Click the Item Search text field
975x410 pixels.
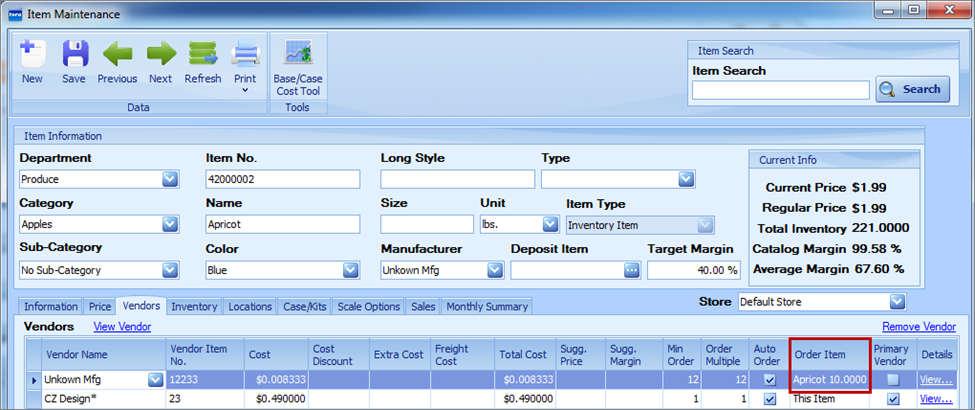[x=780, y=90]
